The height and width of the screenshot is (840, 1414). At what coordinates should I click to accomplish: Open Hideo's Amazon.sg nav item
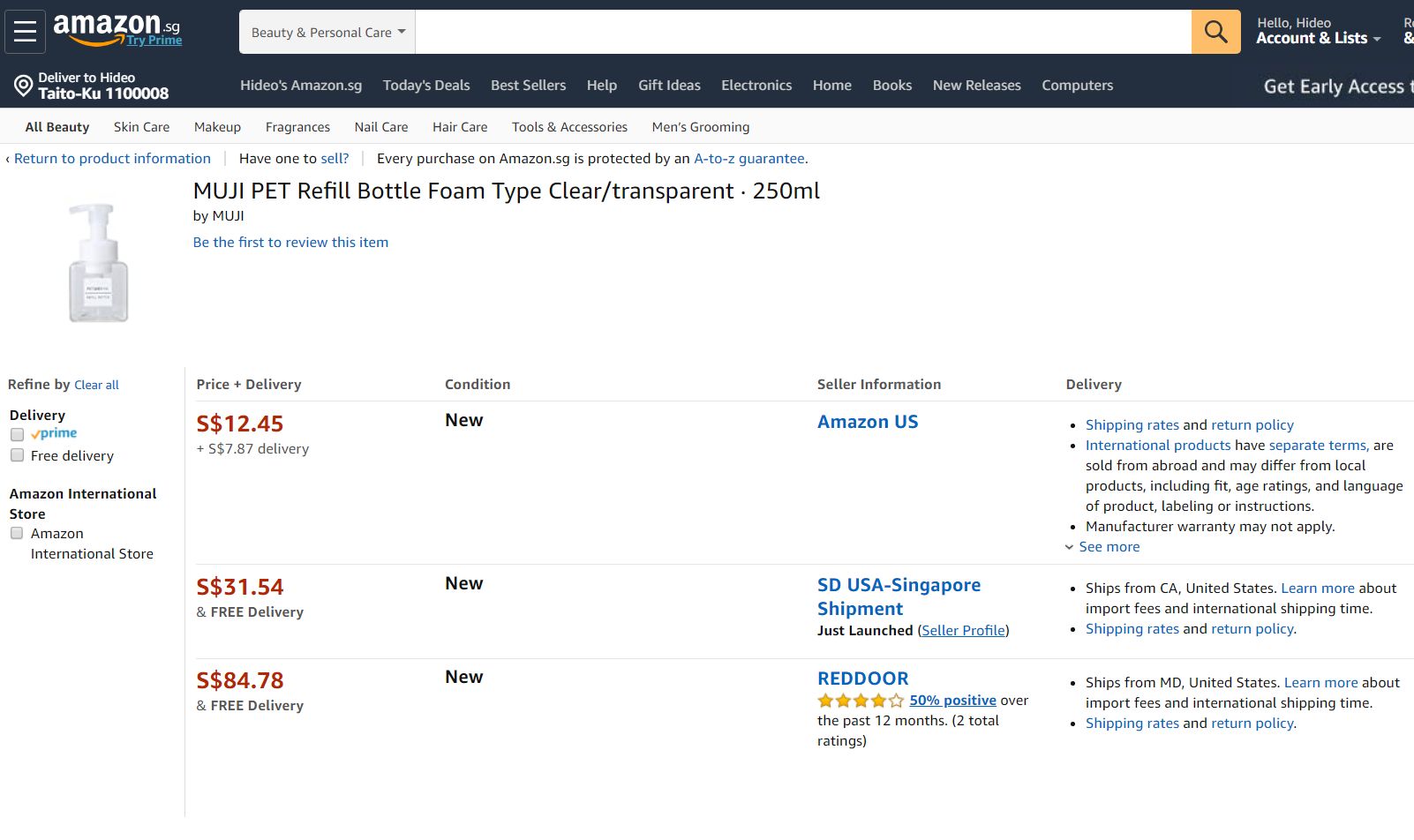point(301,86)
